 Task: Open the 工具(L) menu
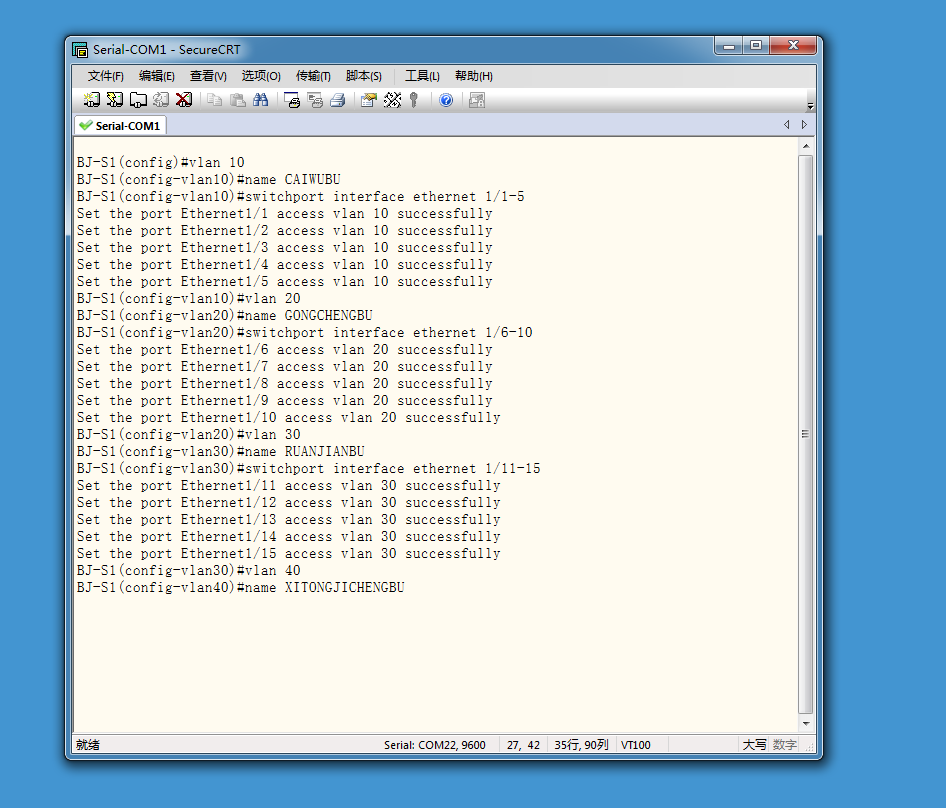point(422,76)
